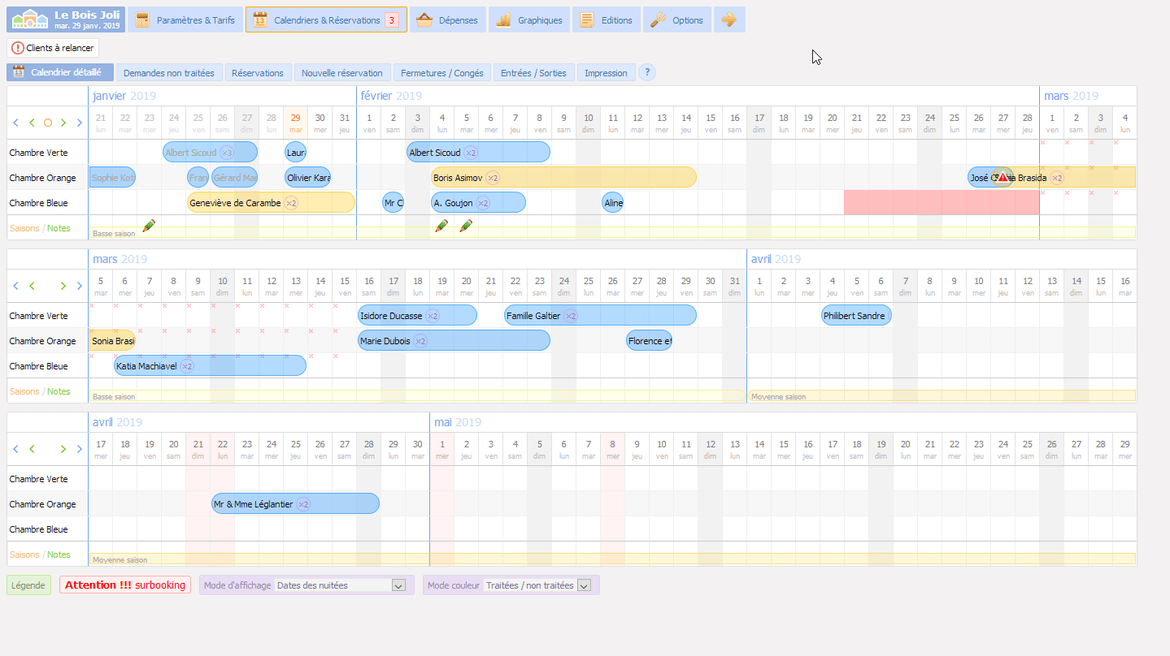Click the blue question mark help icon
This screenshot has width=1170, height=656.
tap(647, 73)
